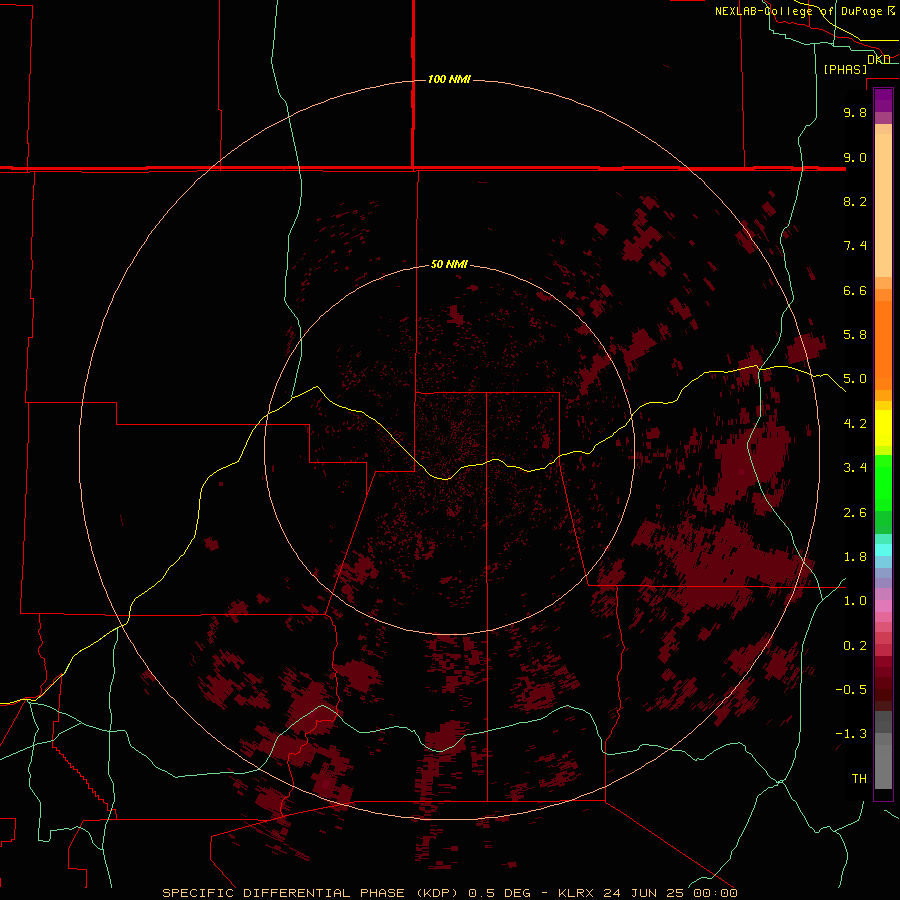
Task: Click the yellow legend color band
Action: point(883,428)
